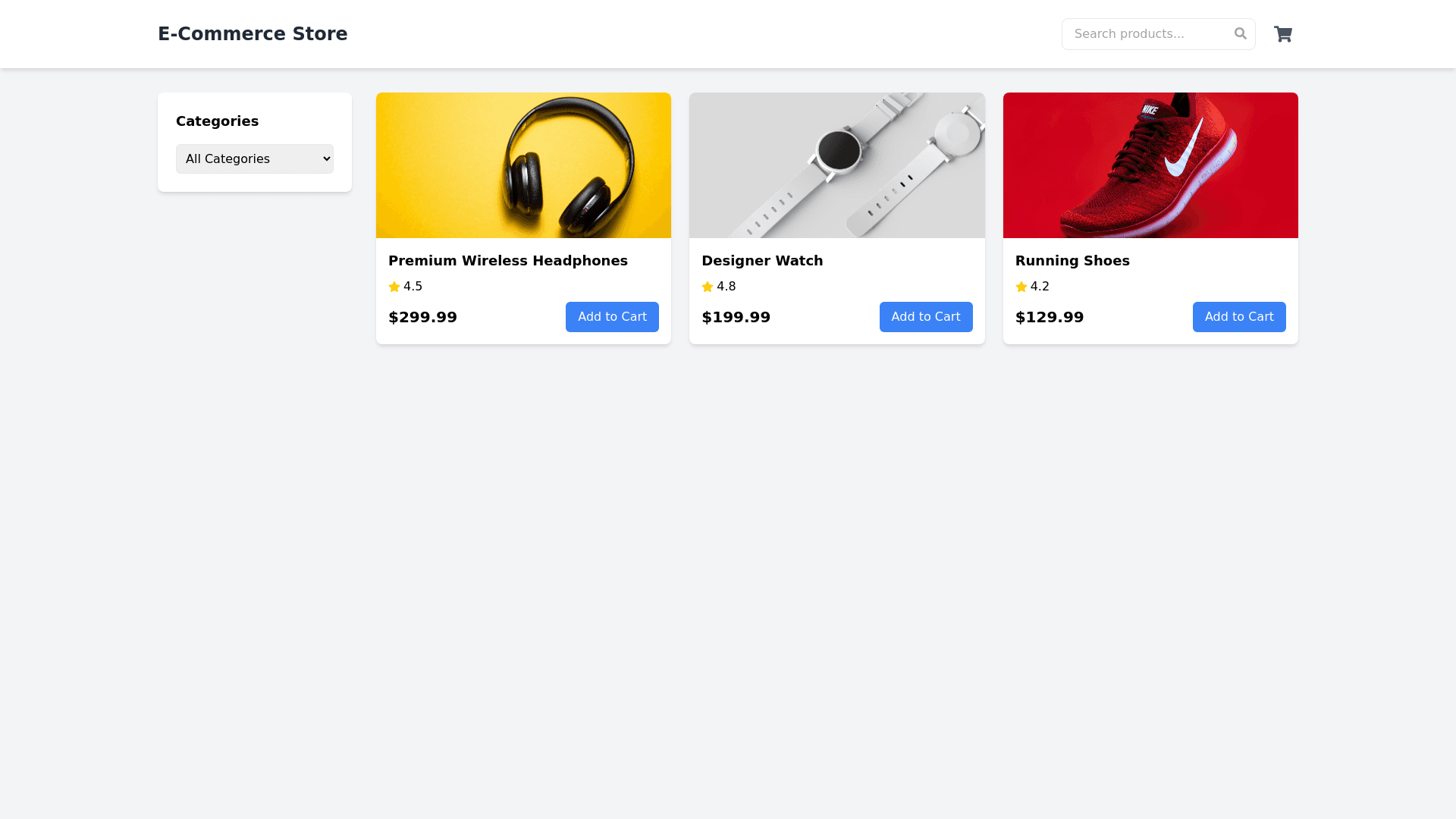Click the Categories sidebar heading
The width and height of the screenshot is (1456, 819).
click(217, 121)
